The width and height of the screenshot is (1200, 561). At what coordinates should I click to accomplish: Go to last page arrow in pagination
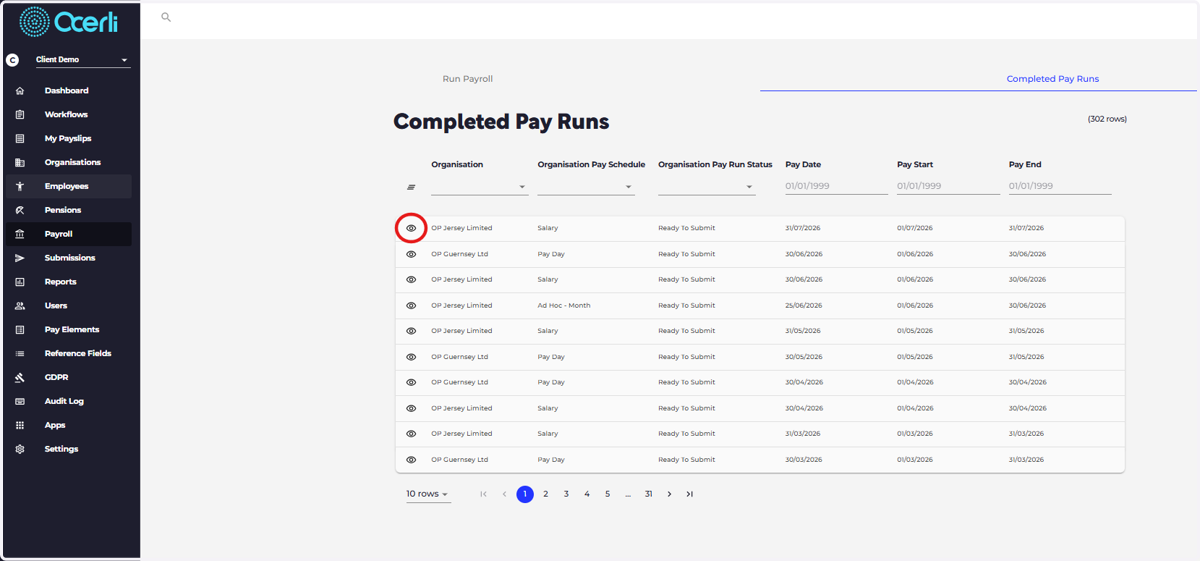click(x=690, y=494)
